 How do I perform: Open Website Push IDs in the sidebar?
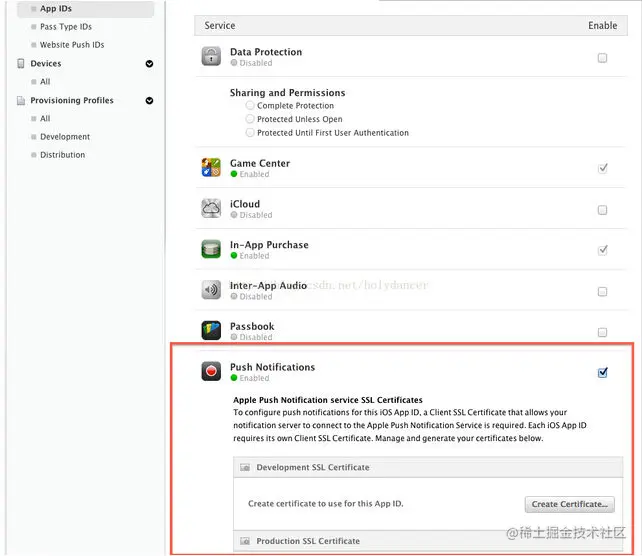pyautogui.click(x=72, y=45)
